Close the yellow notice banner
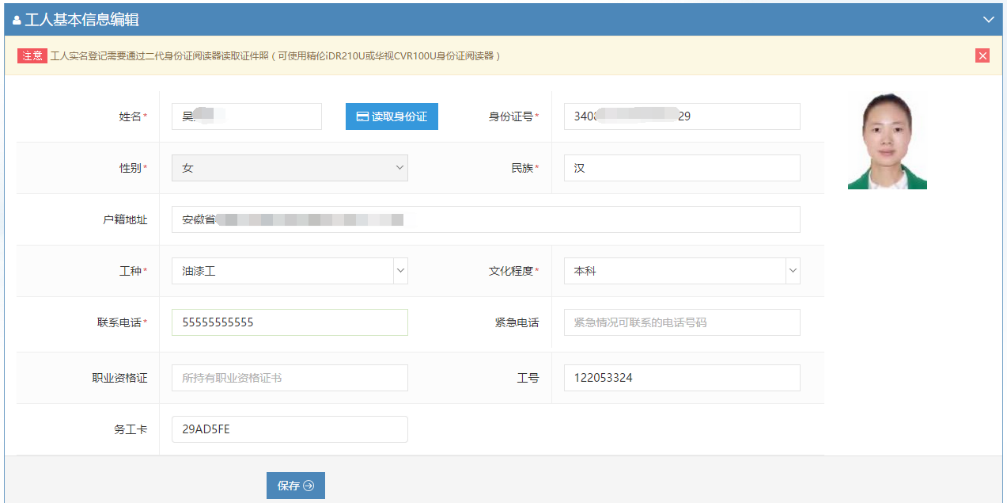The width and height of the screenshot is (1007, 503). point(982,56)
